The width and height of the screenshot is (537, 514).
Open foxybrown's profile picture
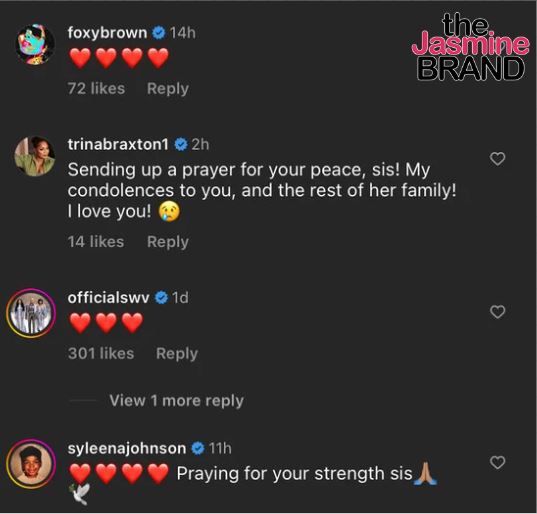coord(35,45)
